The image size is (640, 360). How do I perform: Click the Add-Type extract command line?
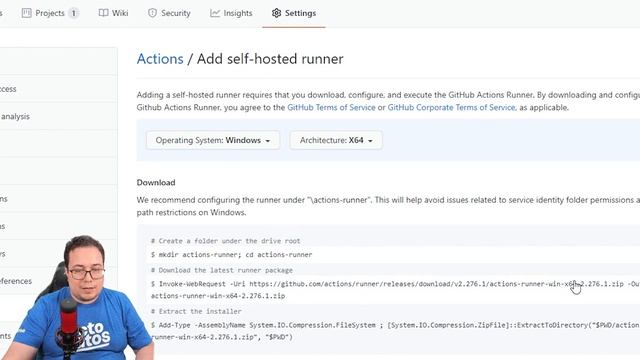[x=395, y=331]
